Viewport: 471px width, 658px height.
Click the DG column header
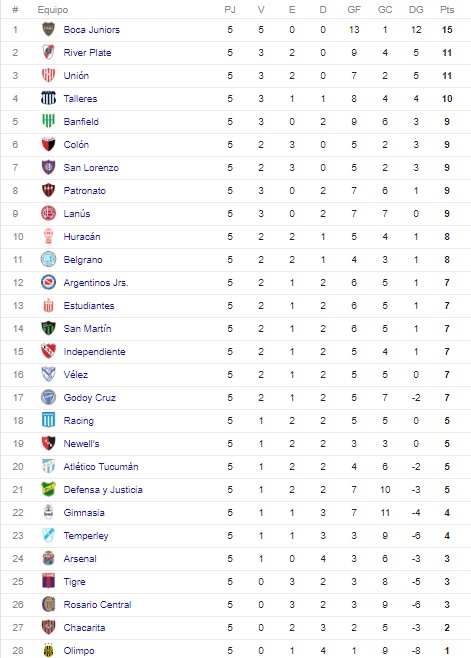(416, 10)
